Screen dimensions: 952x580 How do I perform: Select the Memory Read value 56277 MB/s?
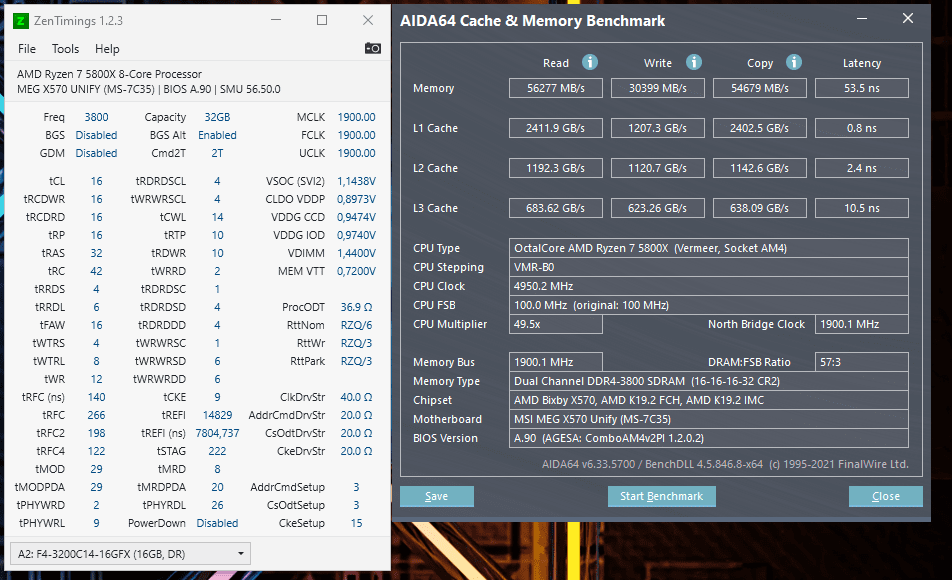(x=556, y=88)
